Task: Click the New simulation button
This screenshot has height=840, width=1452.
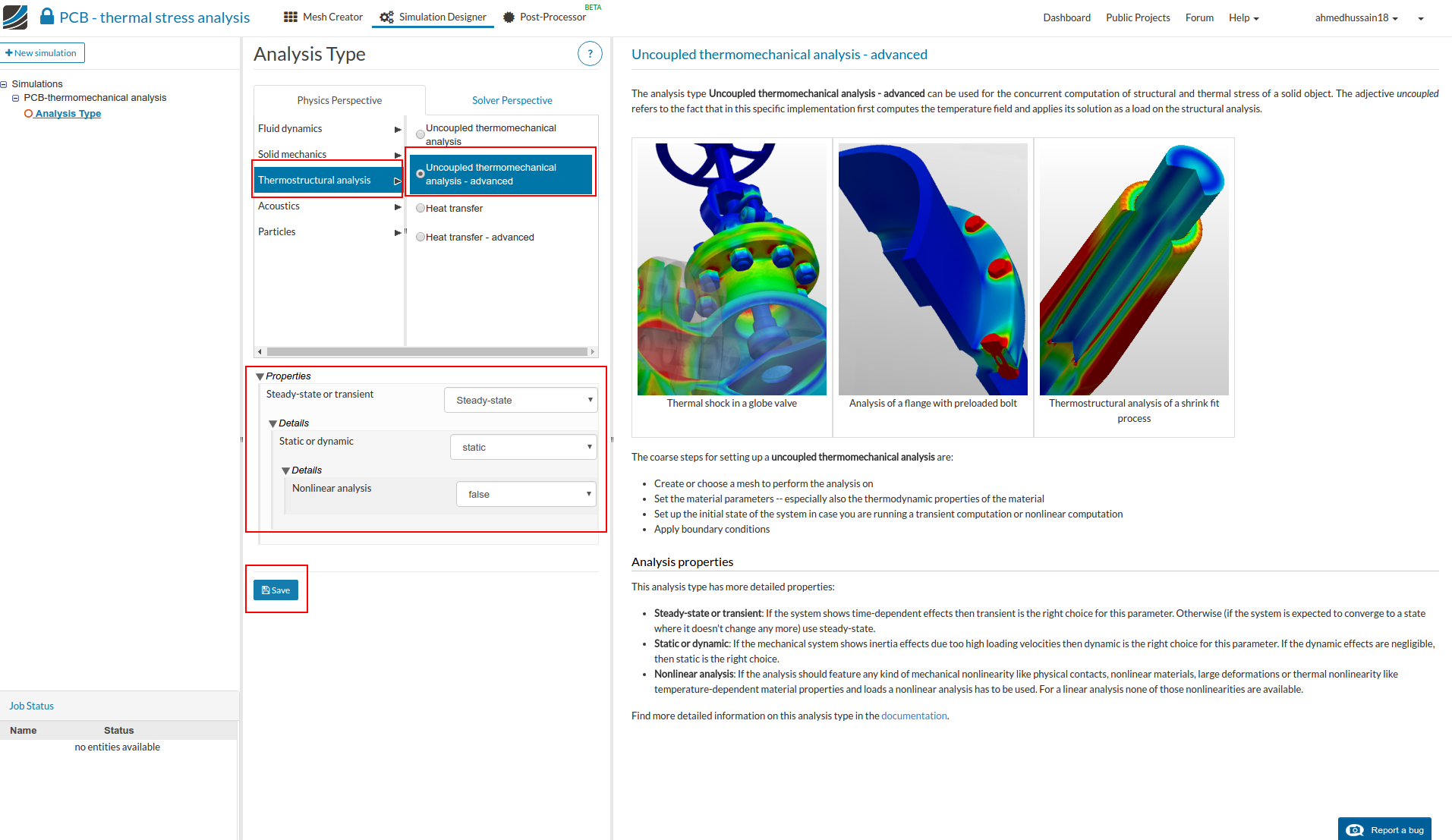Action: pyautogui.click(x=42, y=53)
